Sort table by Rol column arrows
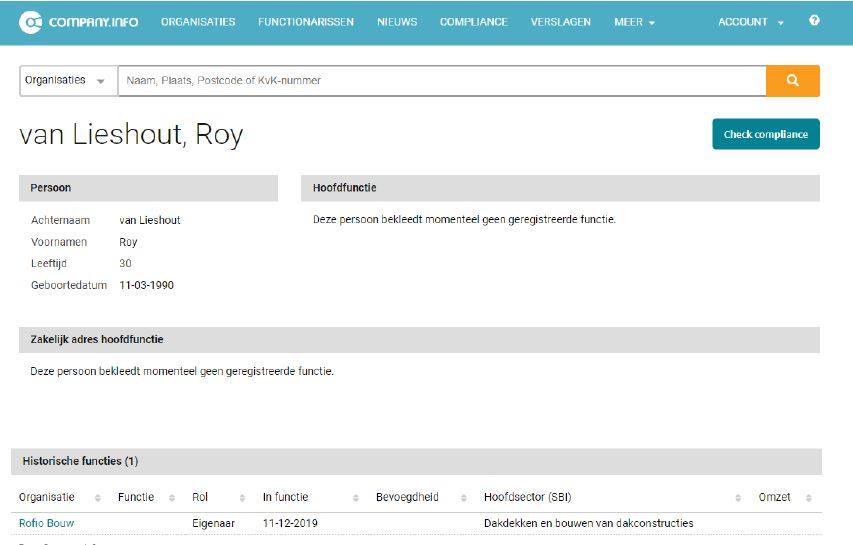 click(x=242, y=498)
